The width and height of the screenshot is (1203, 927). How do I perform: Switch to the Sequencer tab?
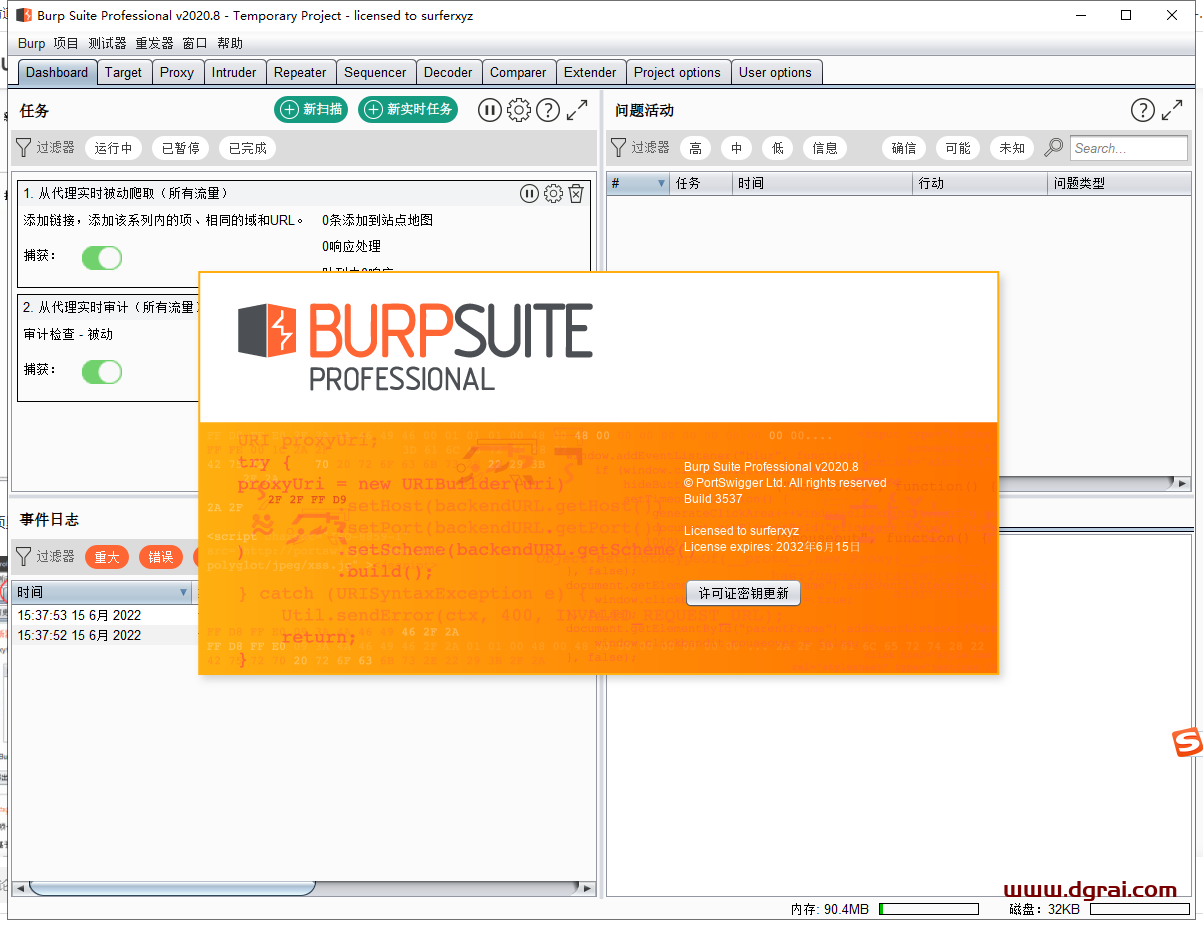click(x=375, y=72)
